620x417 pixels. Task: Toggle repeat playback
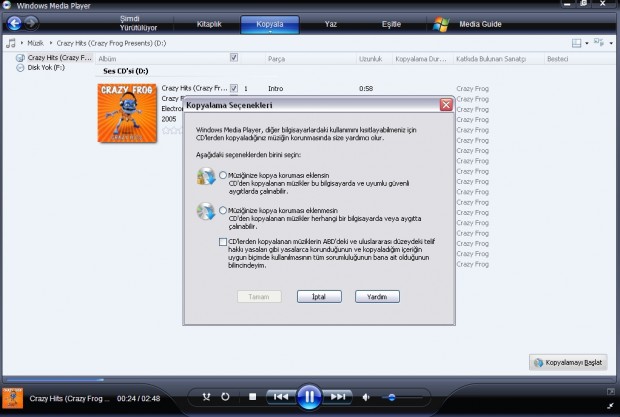tap(225, 396)
